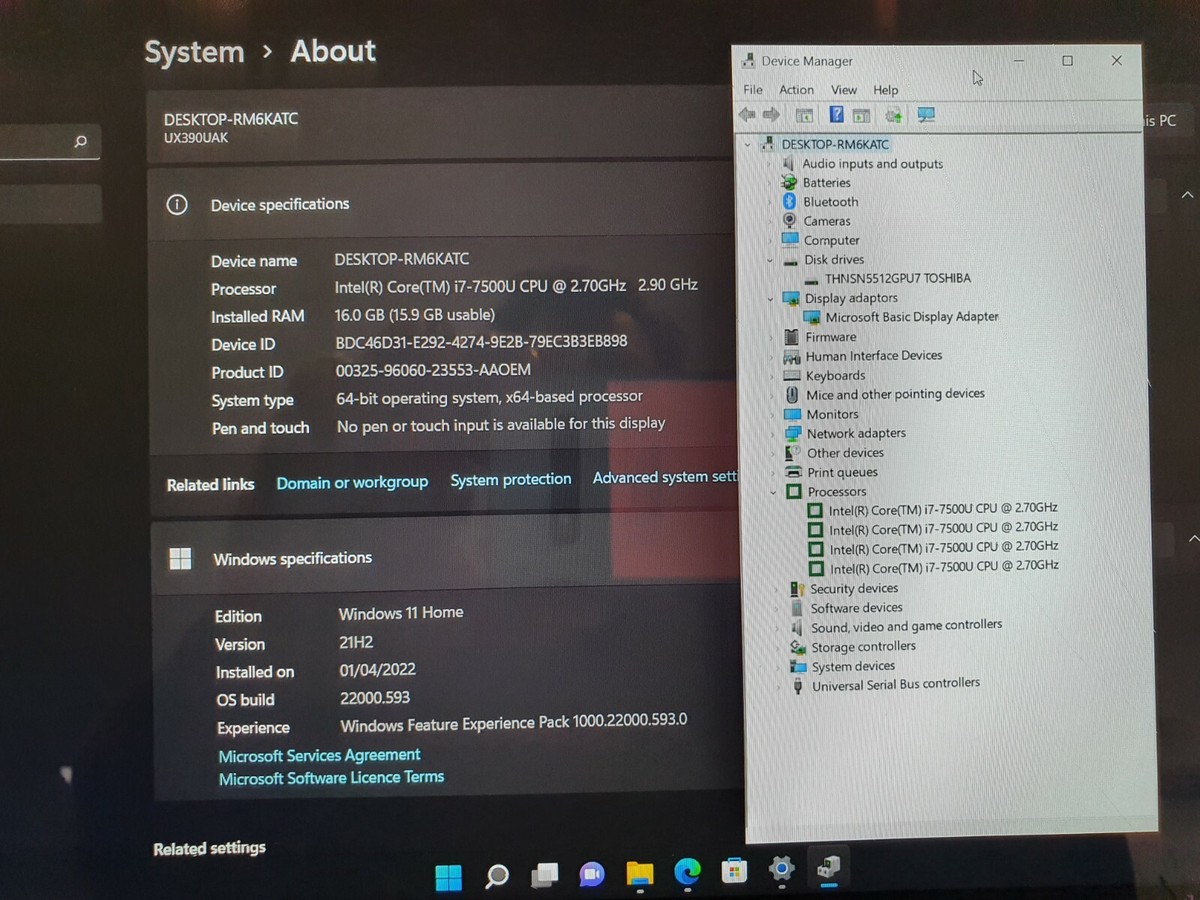Toggle the action pane toolbar icon
Viewport: 1200px width, 900px height.
tap(861, 115)
